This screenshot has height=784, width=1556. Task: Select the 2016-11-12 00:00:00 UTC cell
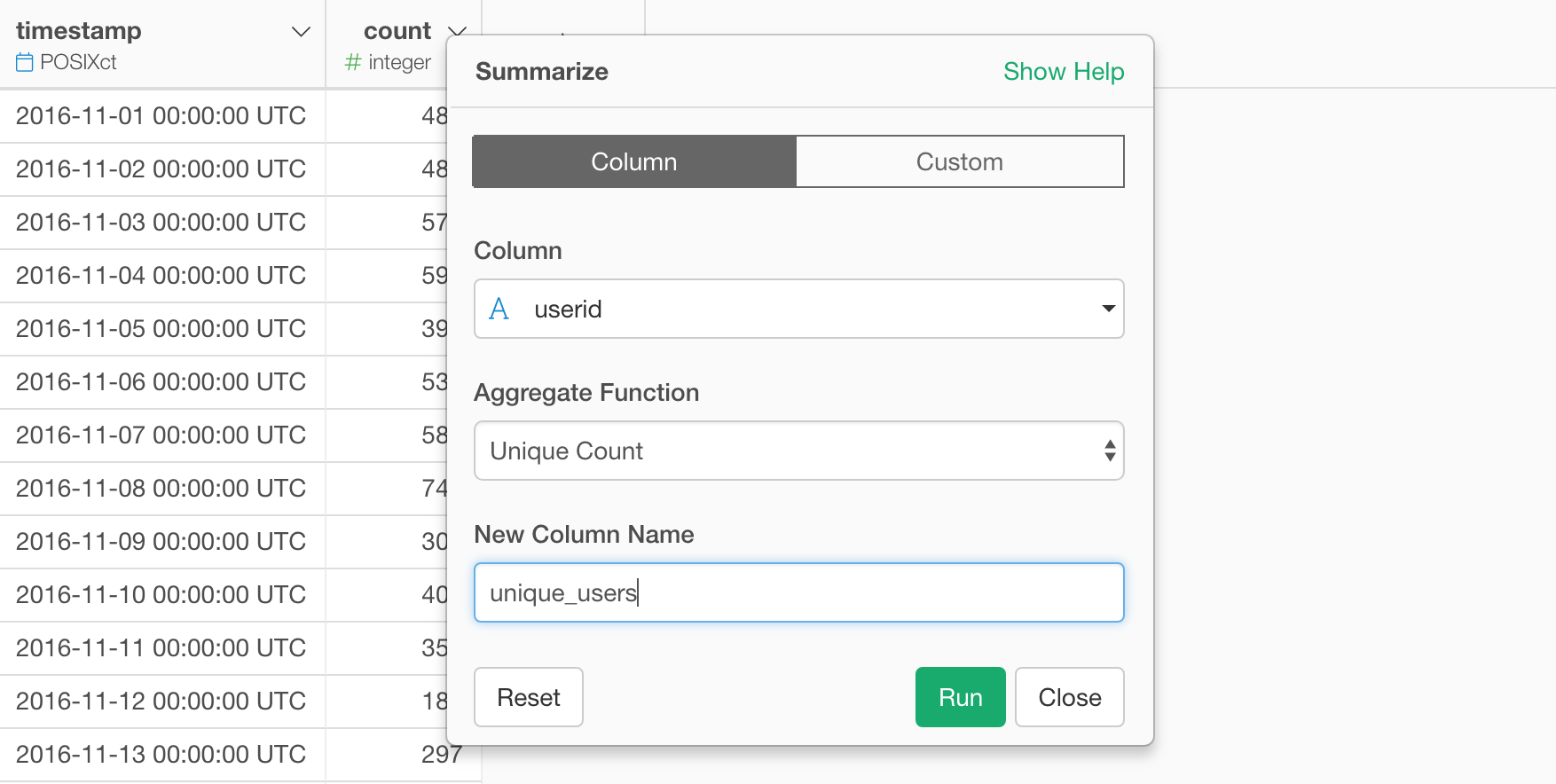[161, 702]
